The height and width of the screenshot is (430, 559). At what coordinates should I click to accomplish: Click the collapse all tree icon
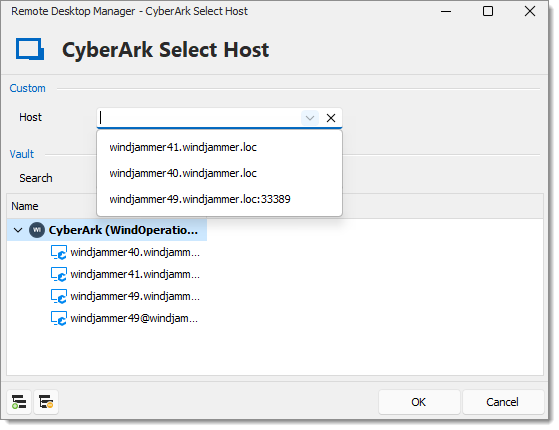[x=46, y=402]
